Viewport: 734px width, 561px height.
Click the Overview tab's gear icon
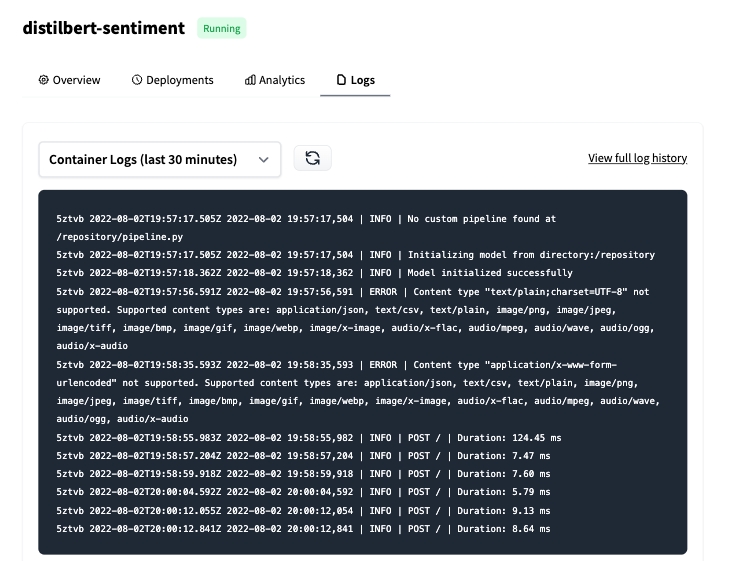coord(44,80)
